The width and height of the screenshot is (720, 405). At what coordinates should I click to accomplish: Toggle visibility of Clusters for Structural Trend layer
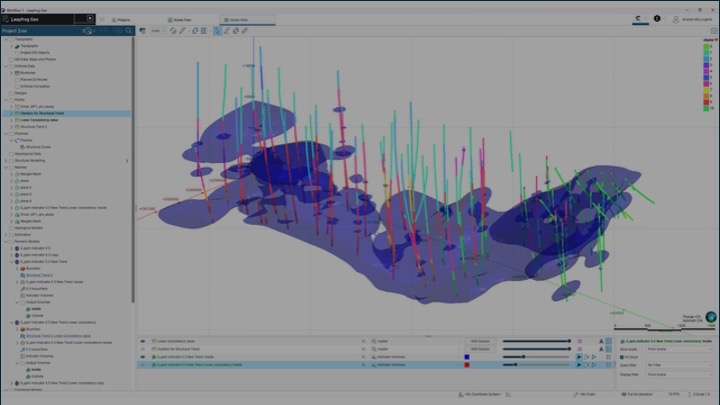coord(143,349)
